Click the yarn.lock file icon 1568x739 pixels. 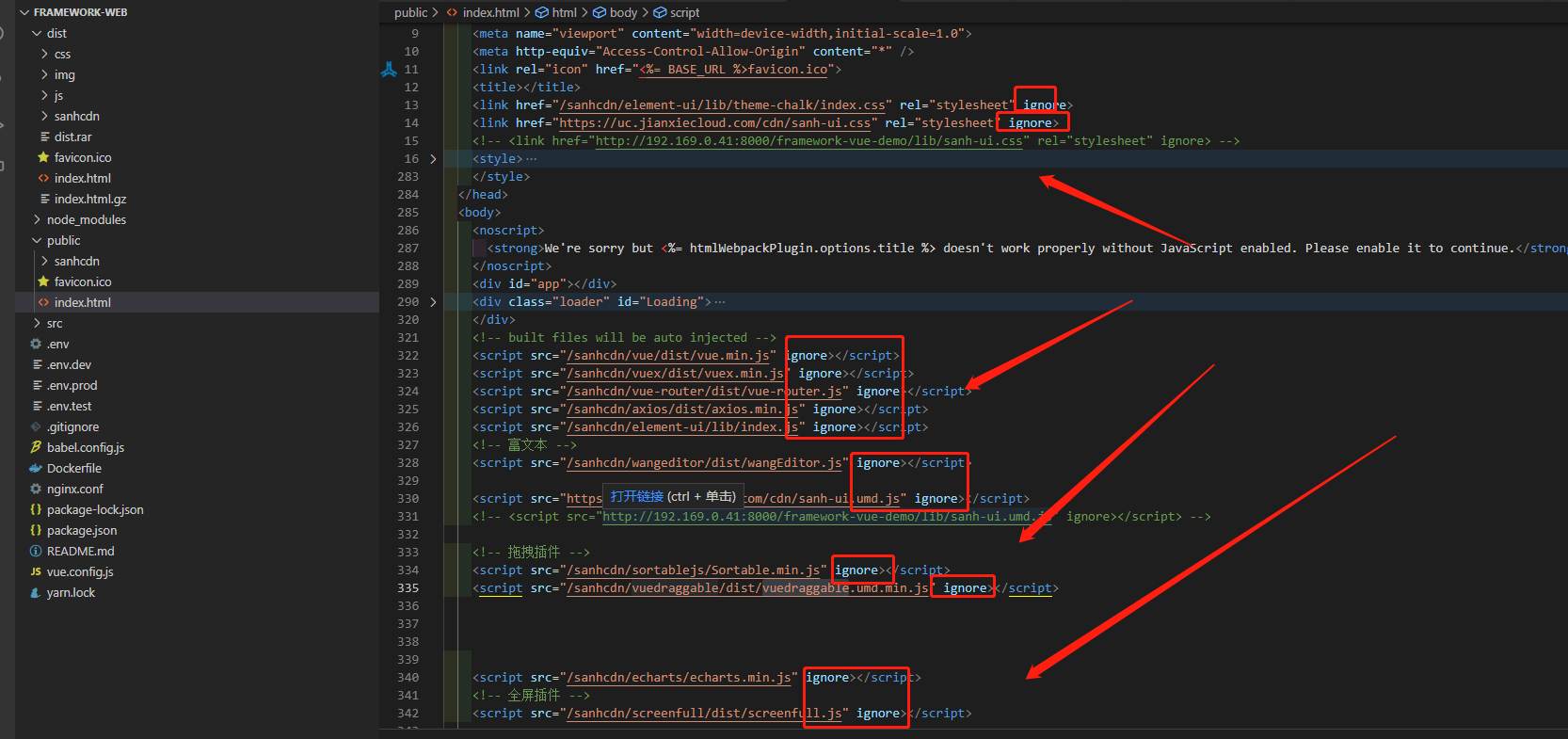pos(36,593)
